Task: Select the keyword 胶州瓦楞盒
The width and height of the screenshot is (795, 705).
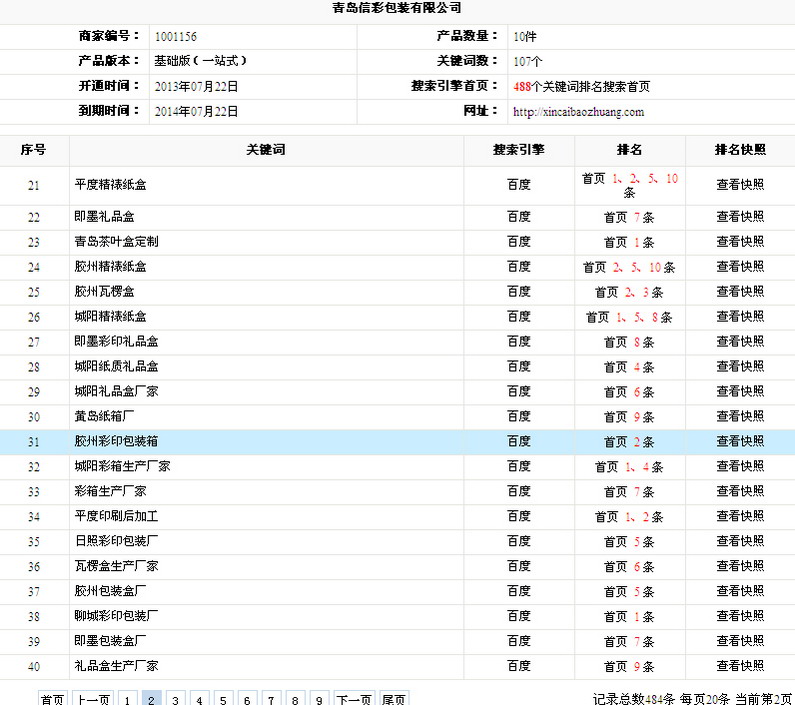Action: click(x=104, y=292)
